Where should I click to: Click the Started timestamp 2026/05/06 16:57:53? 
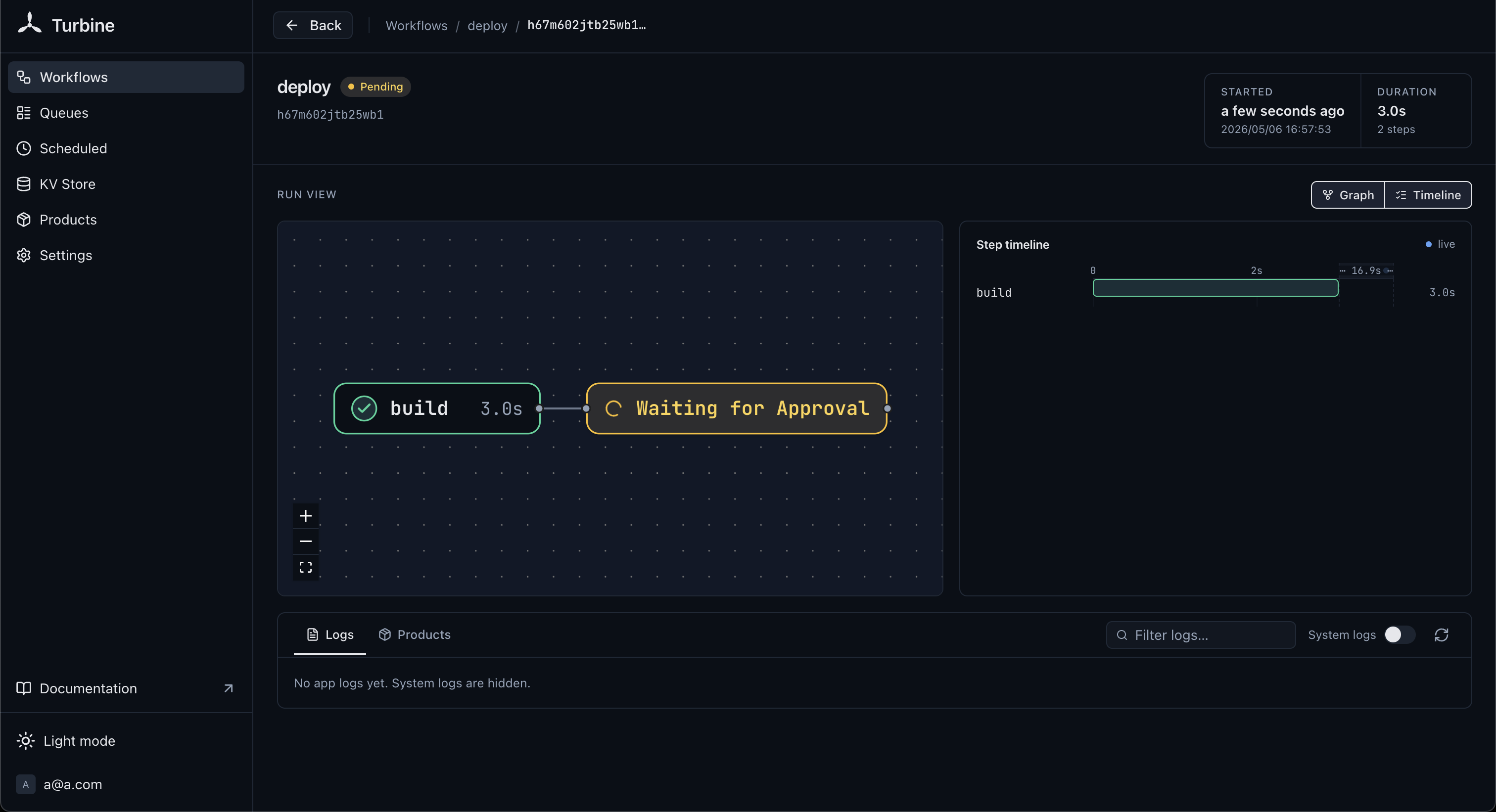1275,130
